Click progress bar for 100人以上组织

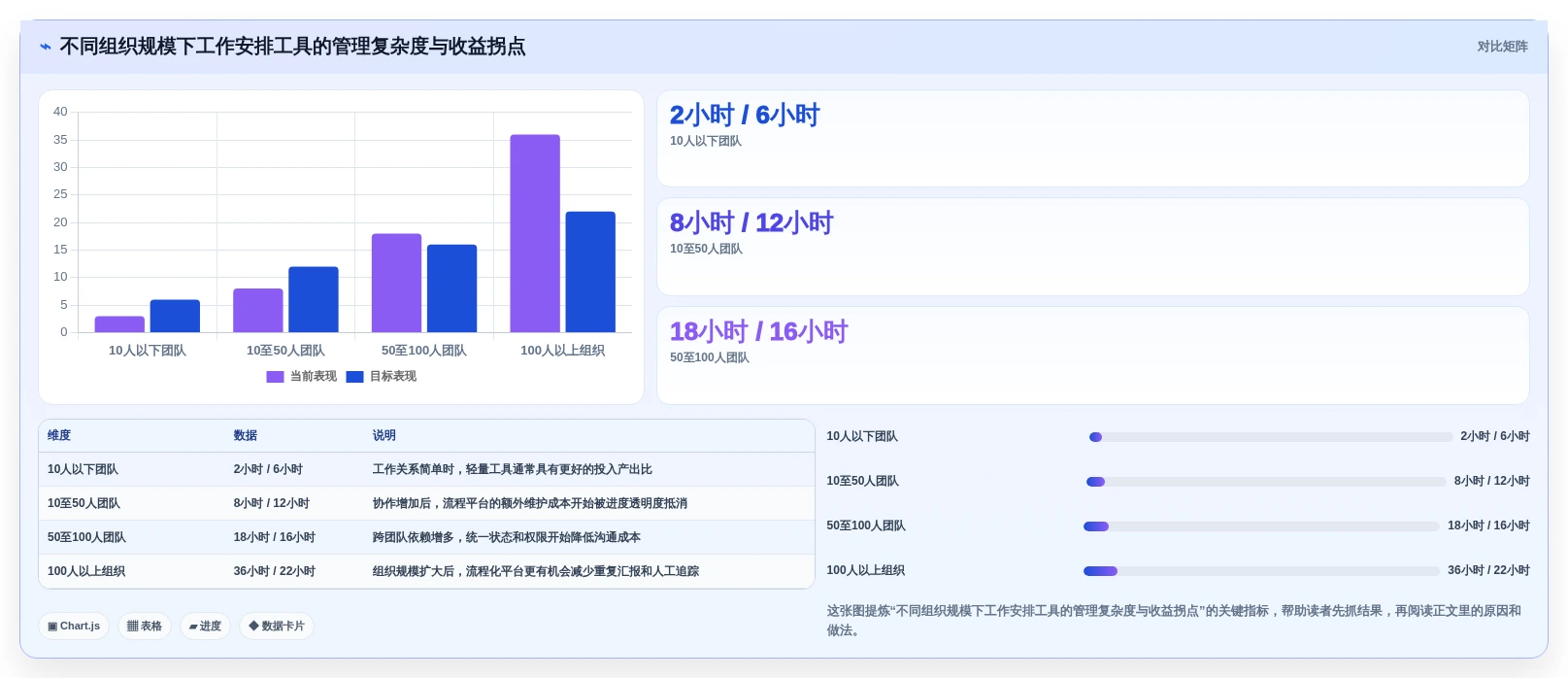pyautogui.click(x=1261, y=571)
